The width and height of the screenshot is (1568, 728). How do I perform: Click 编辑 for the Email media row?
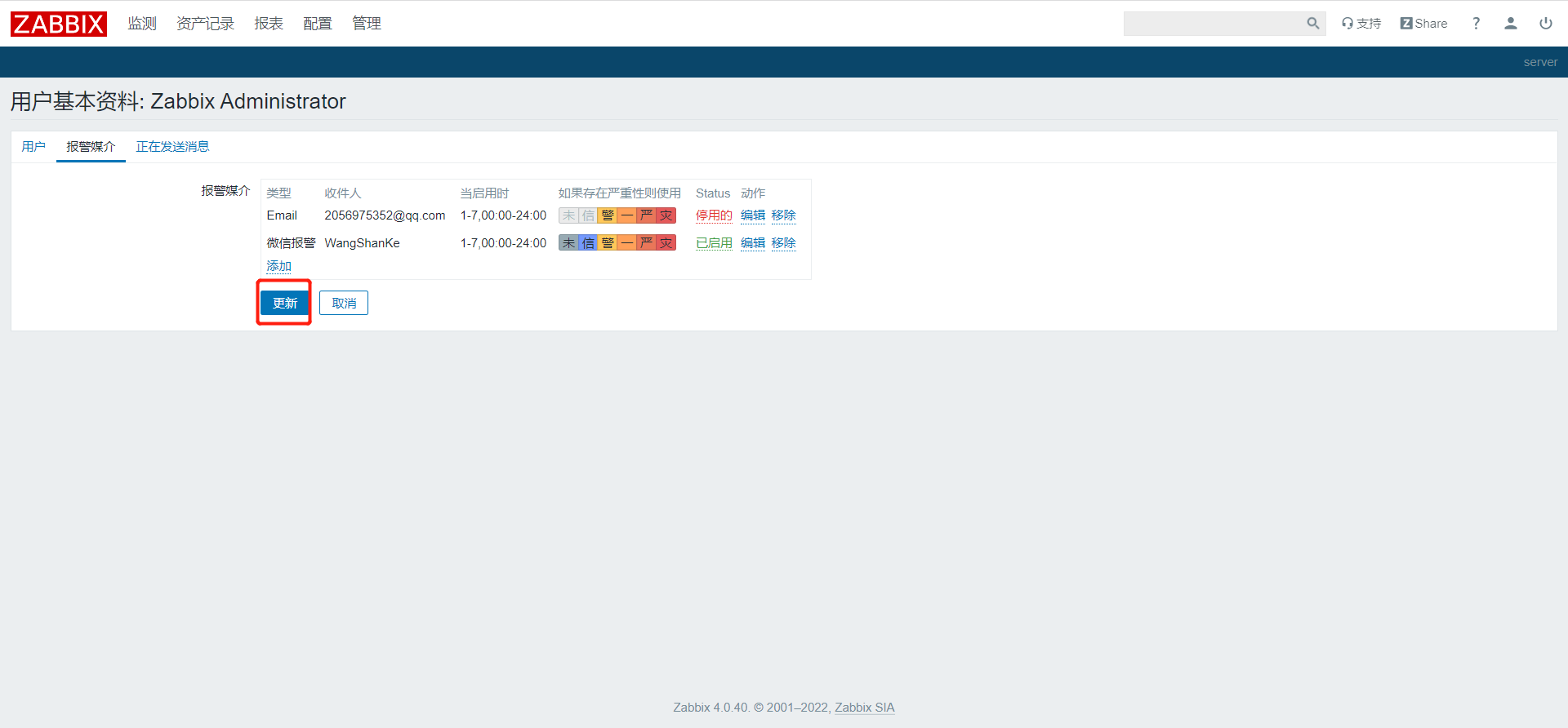click(753, 215)
